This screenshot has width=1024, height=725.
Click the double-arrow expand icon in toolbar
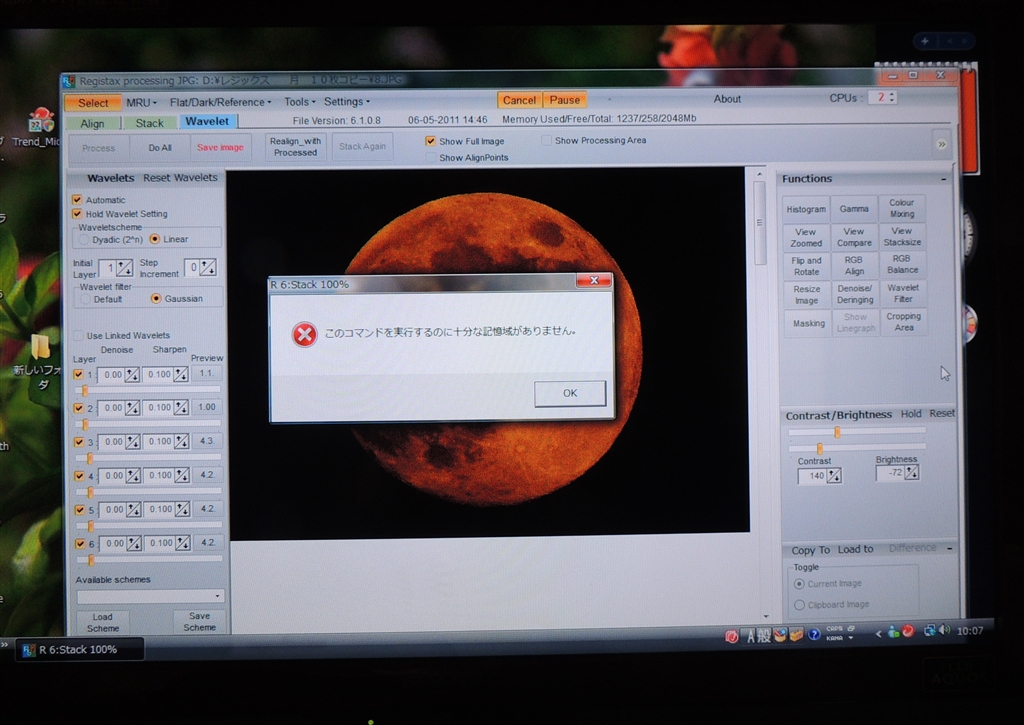click(x=940, y=144)
